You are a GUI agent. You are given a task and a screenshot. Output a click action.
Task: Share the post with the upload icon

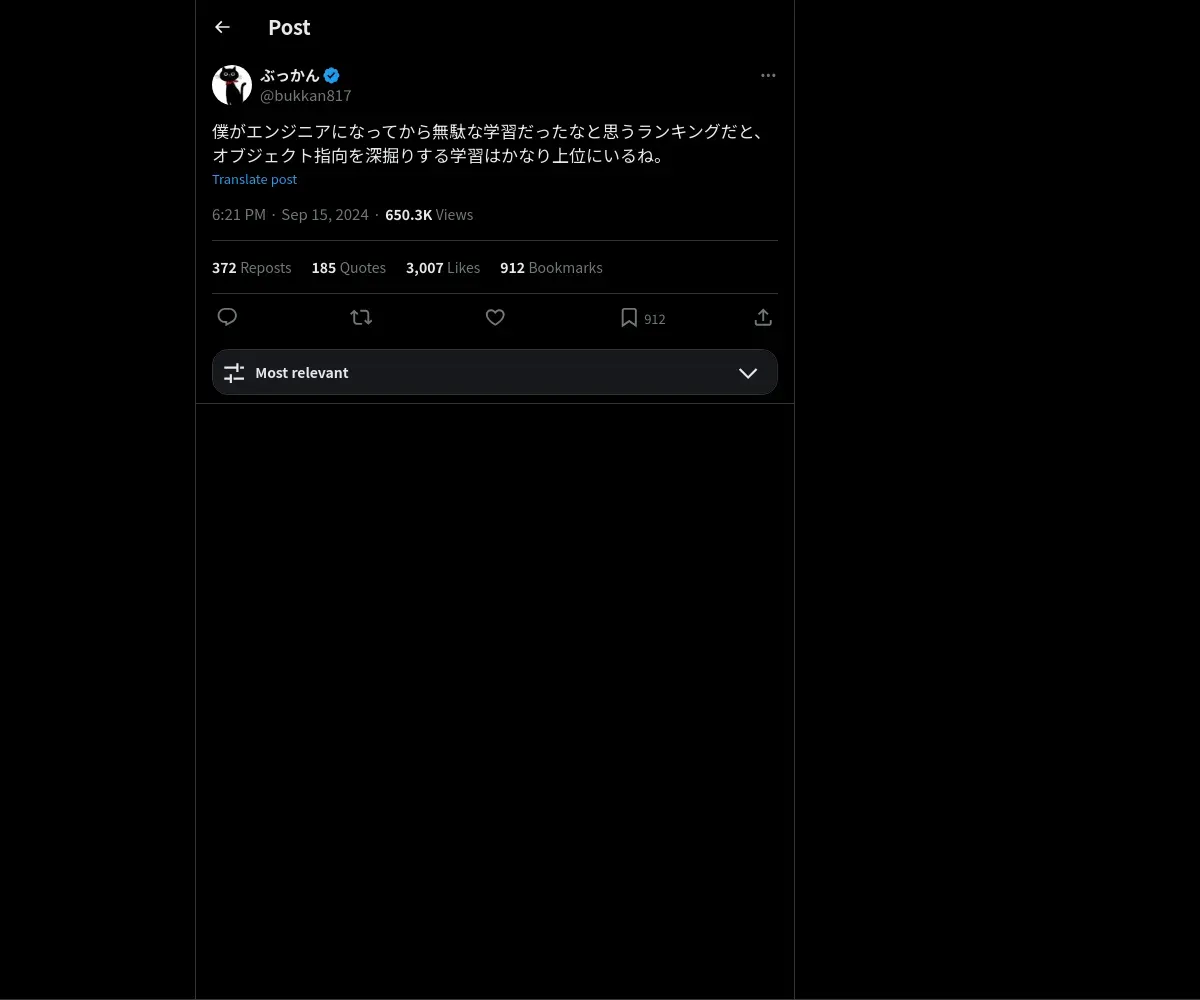pyautogui.click(x=763, y=317)
